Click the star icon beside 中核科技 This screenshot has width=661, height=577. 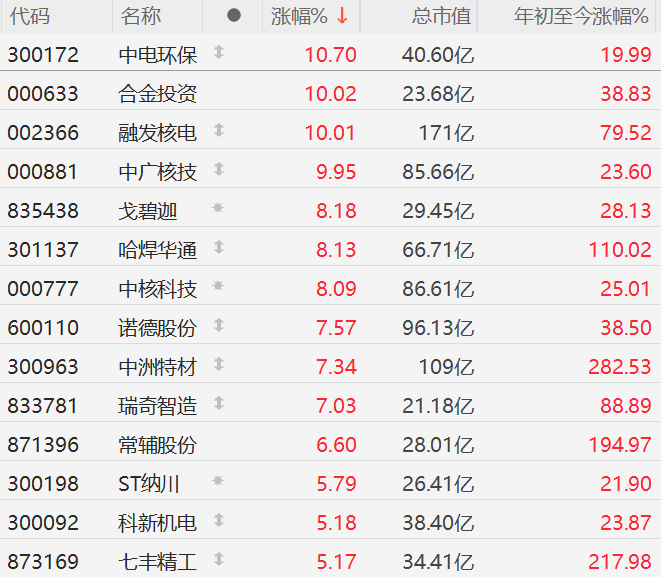(218, 286)
